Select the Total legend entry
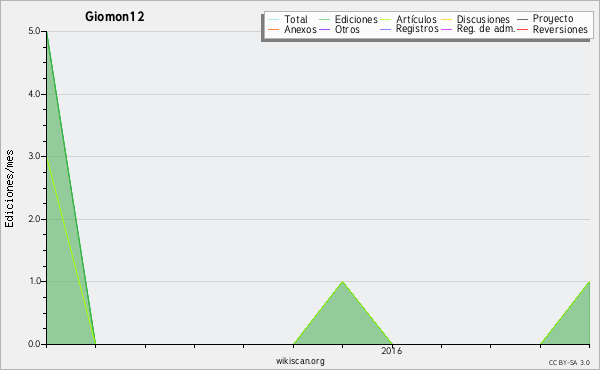The height and width of the screenshot is (370, 600). (296, 19)
